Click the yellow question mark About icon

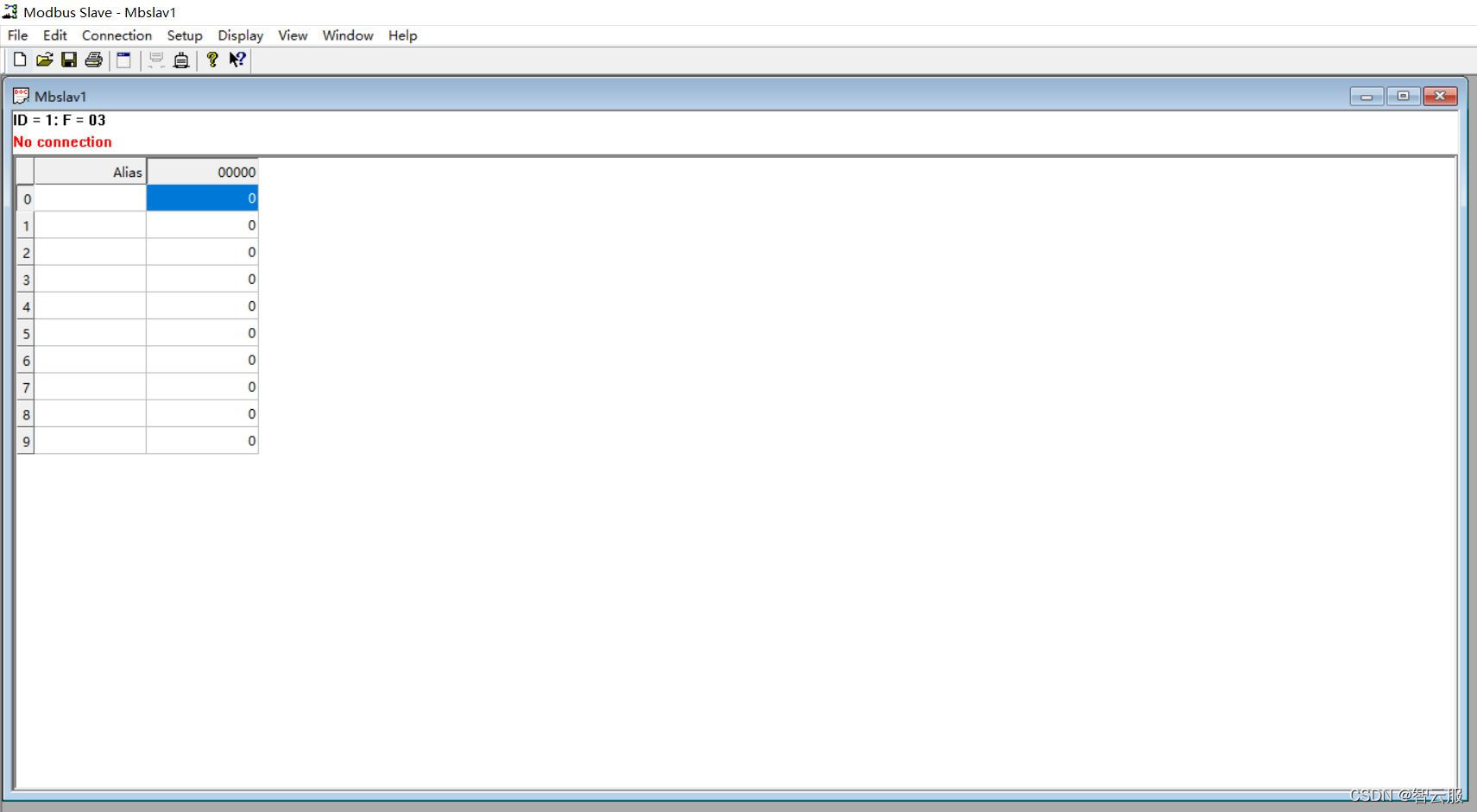click(x=212, y=60)
